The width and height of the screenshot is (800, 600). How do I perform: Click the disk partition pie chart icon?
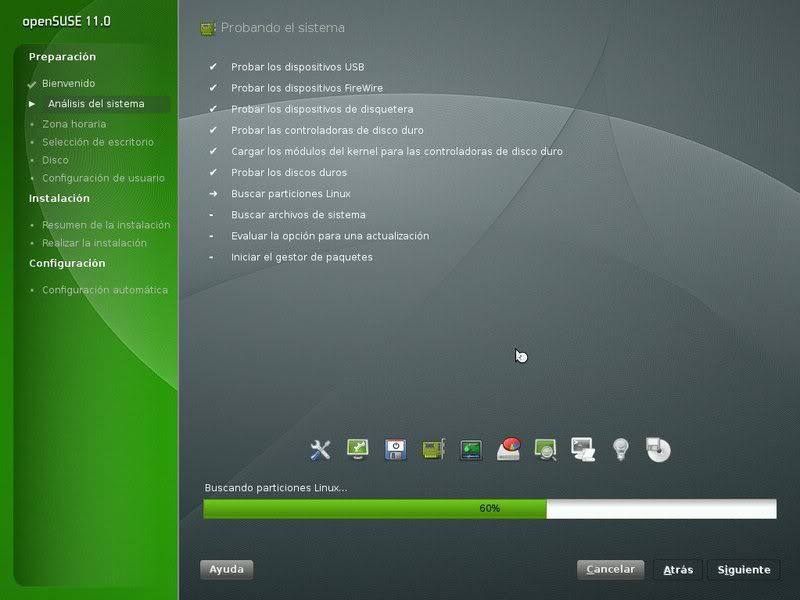coord(508,449)
